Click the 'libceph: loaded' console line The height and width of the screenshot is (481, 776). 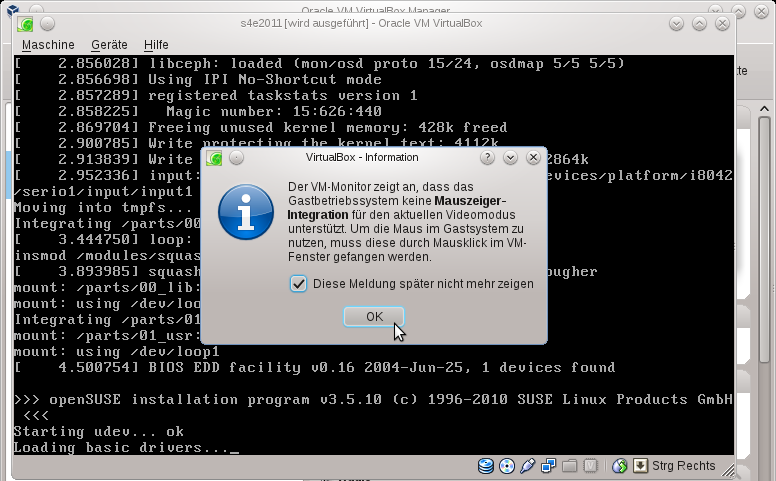320,63
